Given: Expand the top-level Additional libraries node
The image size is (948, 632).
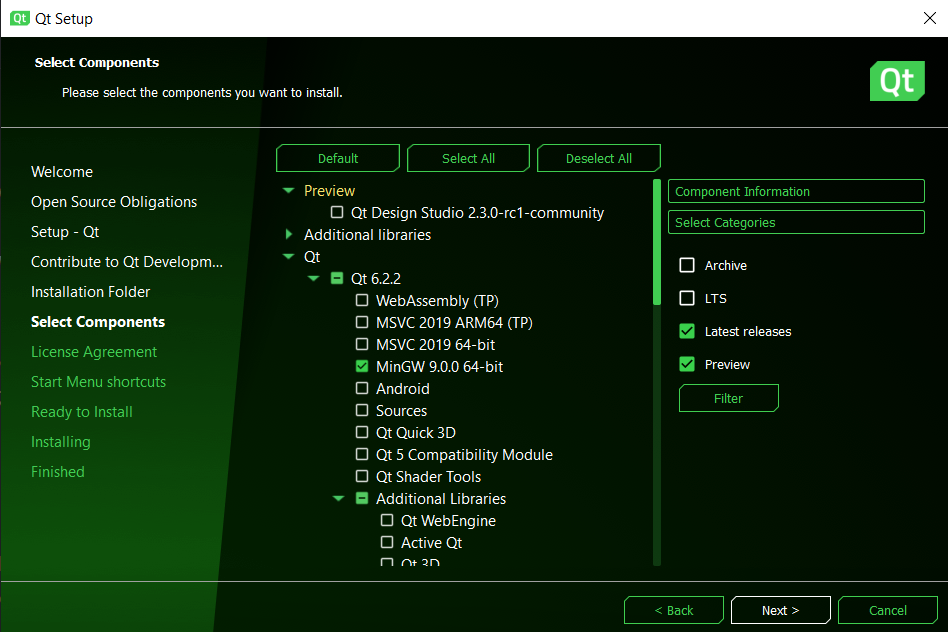Looking at the screenshot, I should 288,234.
